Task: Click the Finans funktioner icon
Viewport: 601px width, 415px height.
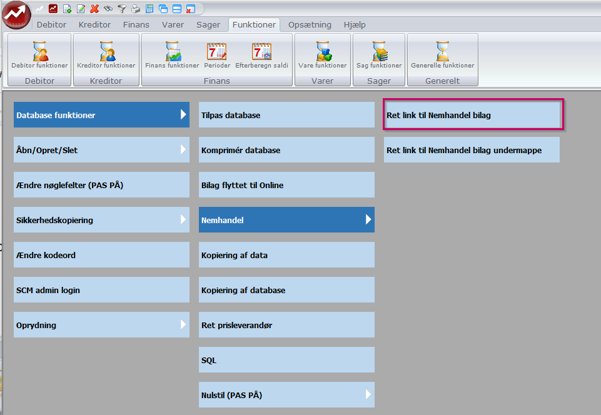Action: coord(172,54)
